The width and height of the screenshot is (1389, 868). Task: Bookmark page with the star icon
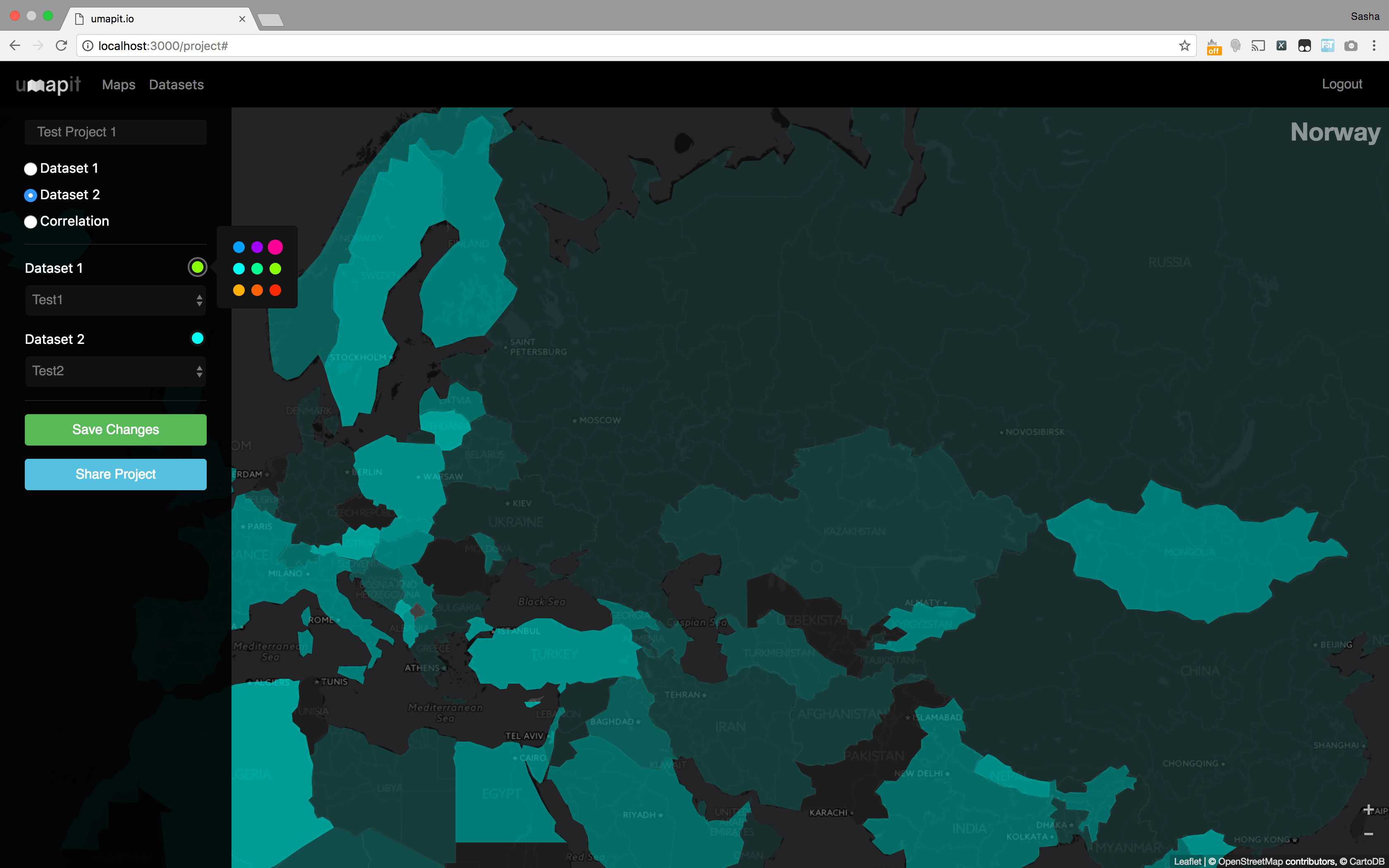(1185, 45)
